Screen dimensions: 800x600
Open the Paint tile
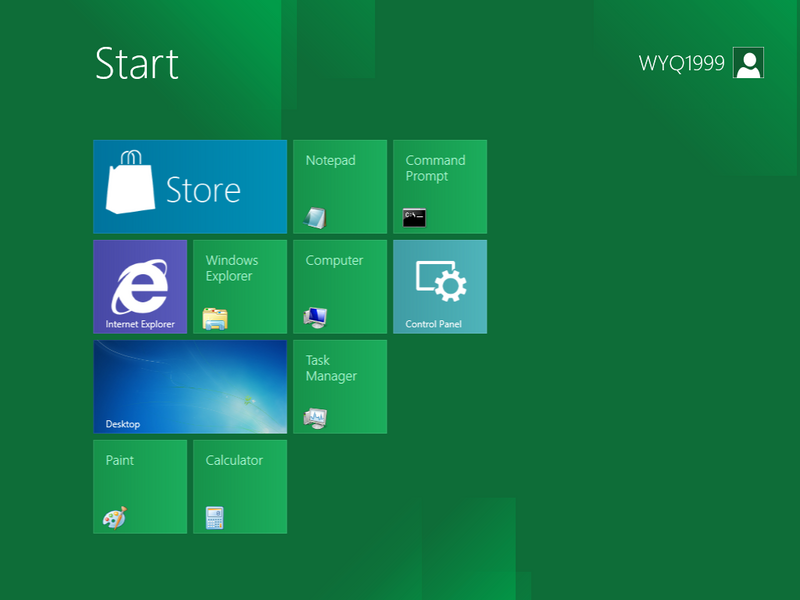(x=140, y=487)
